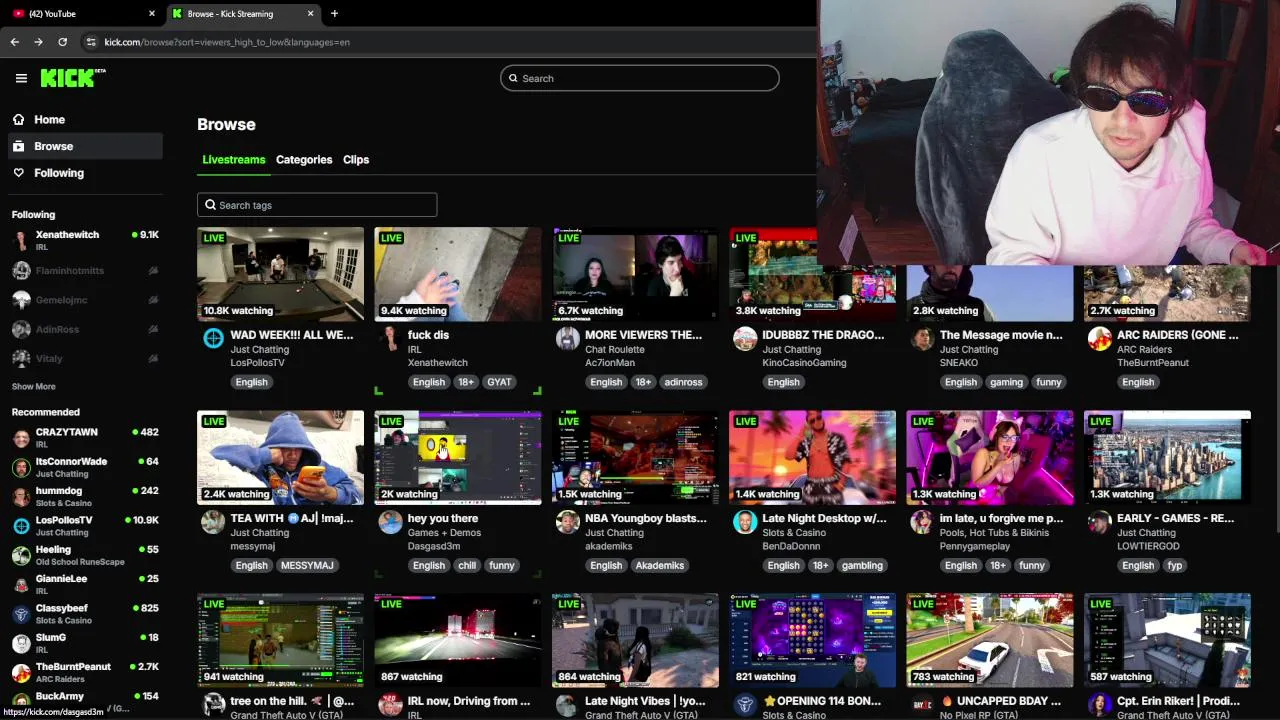Expand followed channels with Show More
This screenshot has width=1280, height=720.
point(34,387)
